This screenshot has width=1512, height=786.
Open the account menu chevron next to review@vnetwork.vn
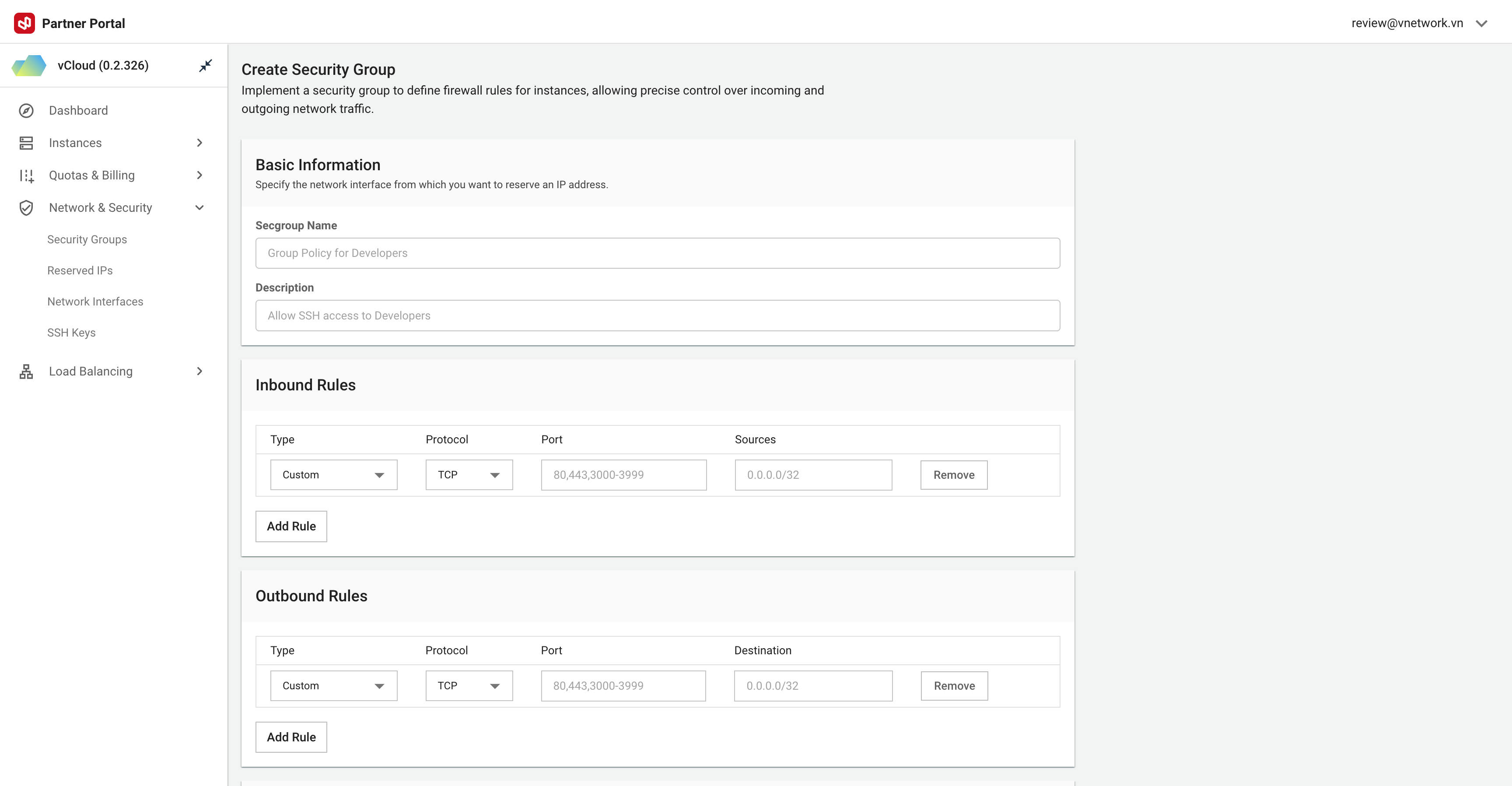pos(1481,24)
